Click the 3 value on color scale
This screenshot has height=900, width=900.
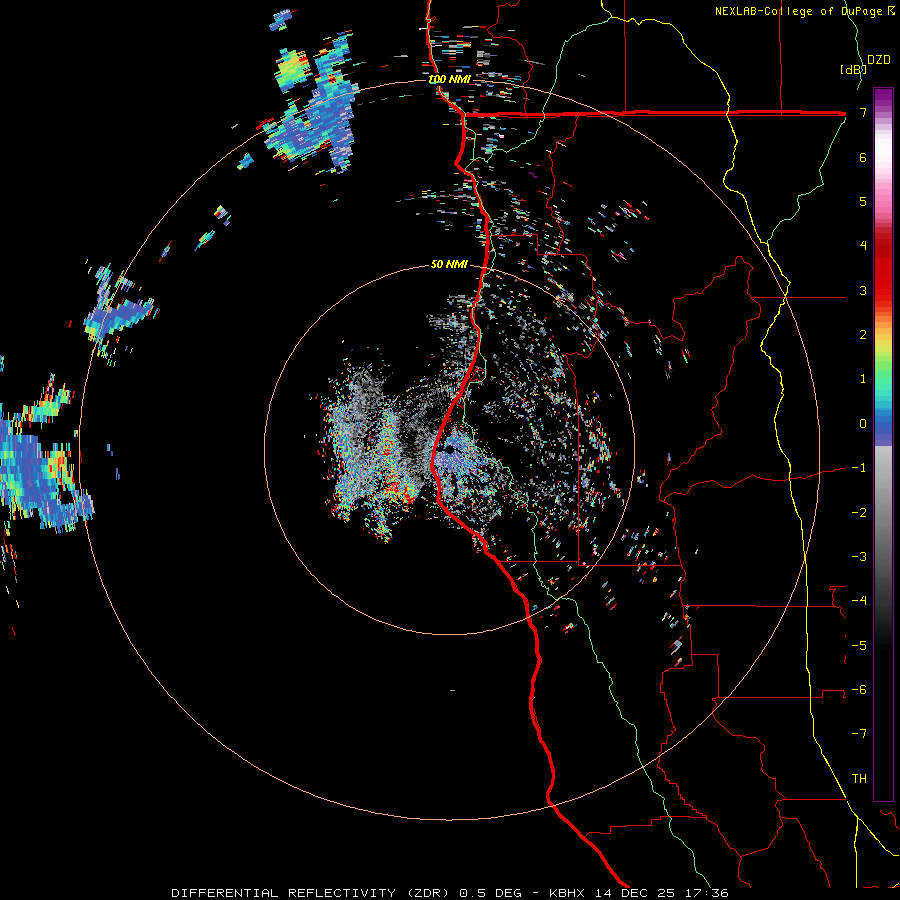[x=863, y=290]
